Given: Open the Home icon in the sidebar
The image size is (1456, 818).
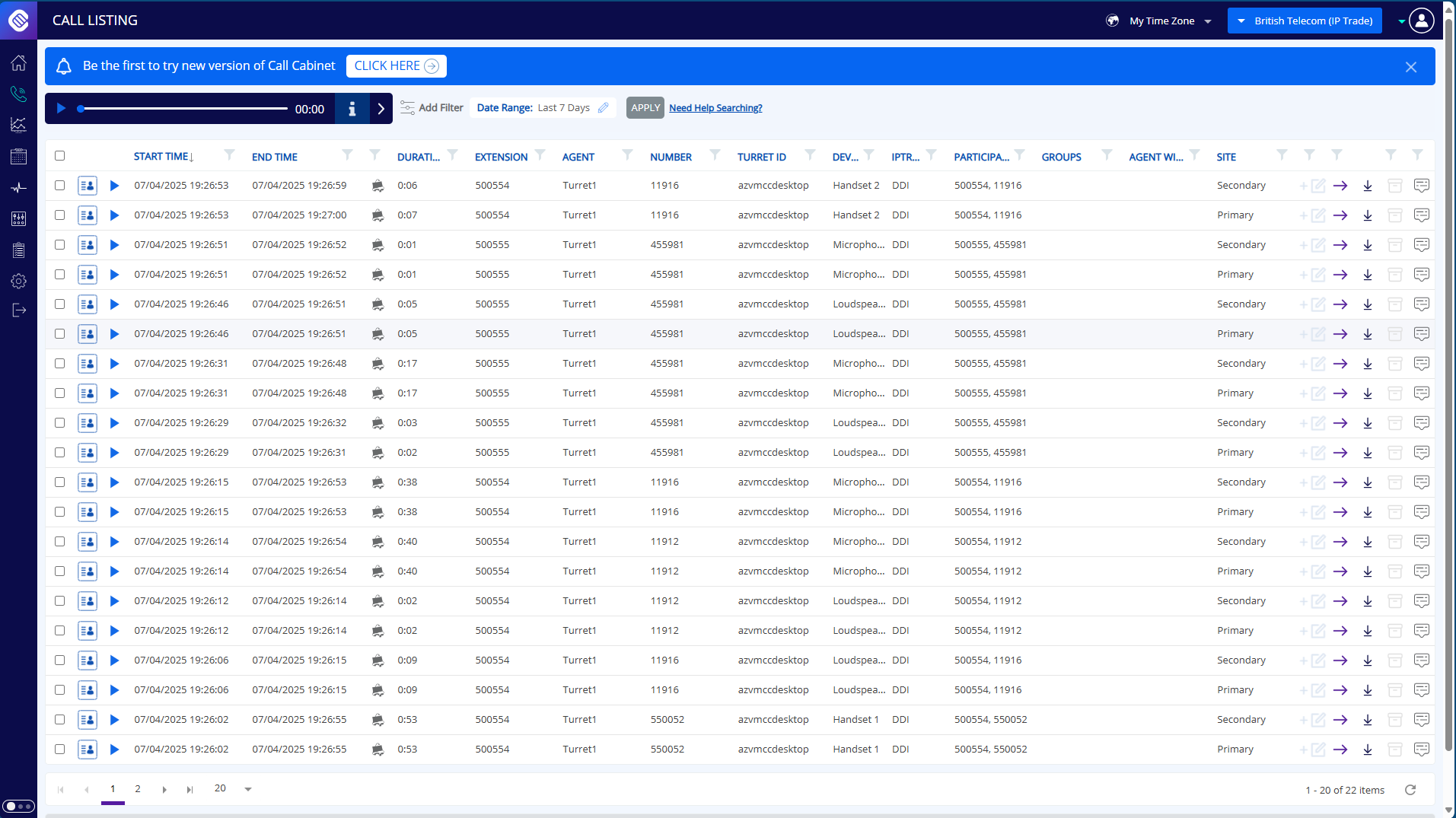Looking at the screenshot, I should [x=18, y=62].
